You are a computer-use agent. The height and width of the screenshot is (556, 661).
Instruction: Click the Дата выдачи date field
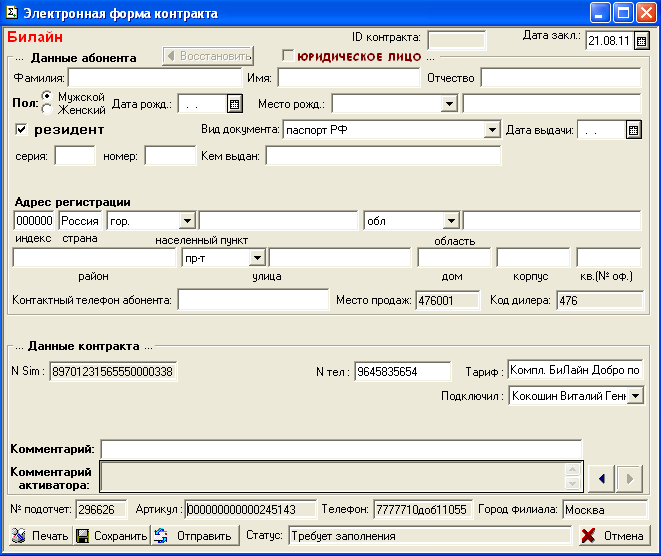pos(601,130)
